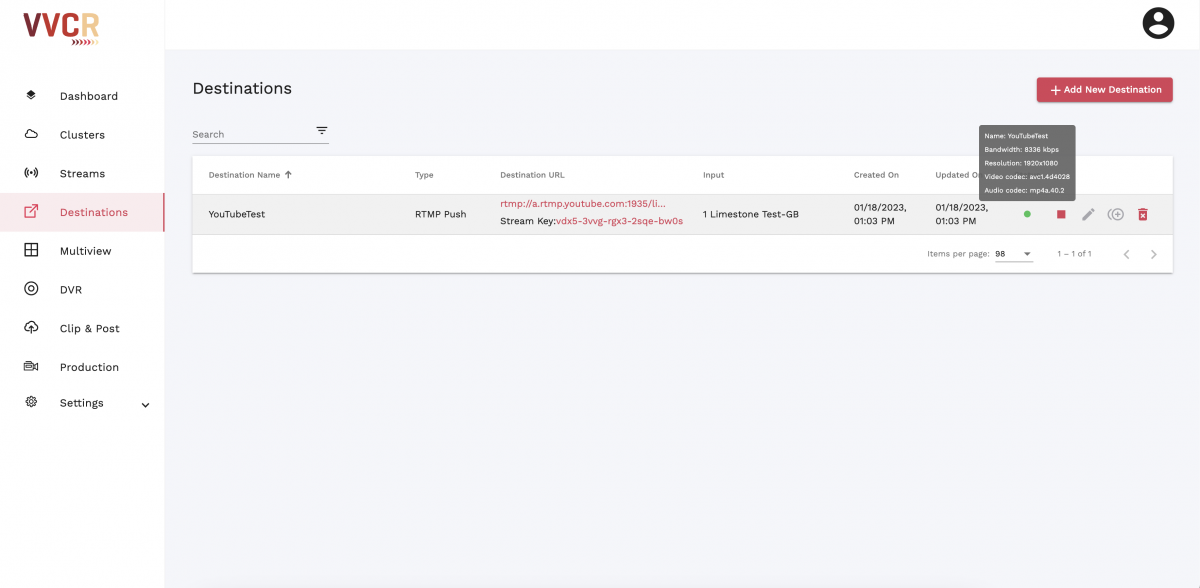Viewport: 1200px width, 588px height.
Task: Click the Production camera icon
Action: [x=31, y=366]
